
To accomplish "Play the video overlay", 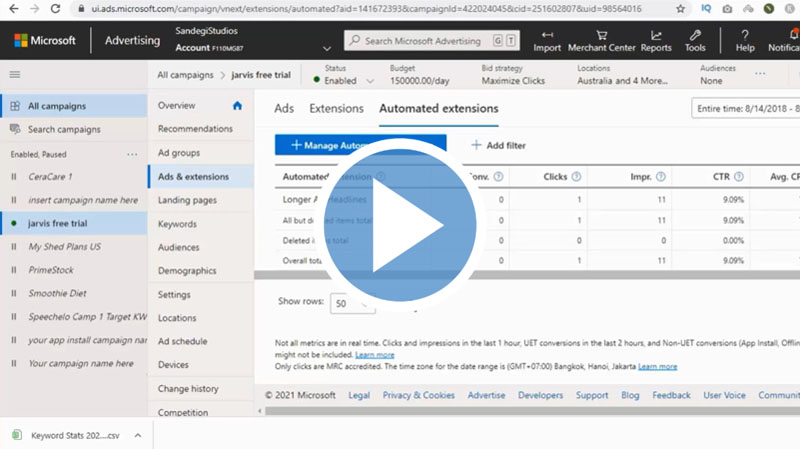I will coord(400,225).
